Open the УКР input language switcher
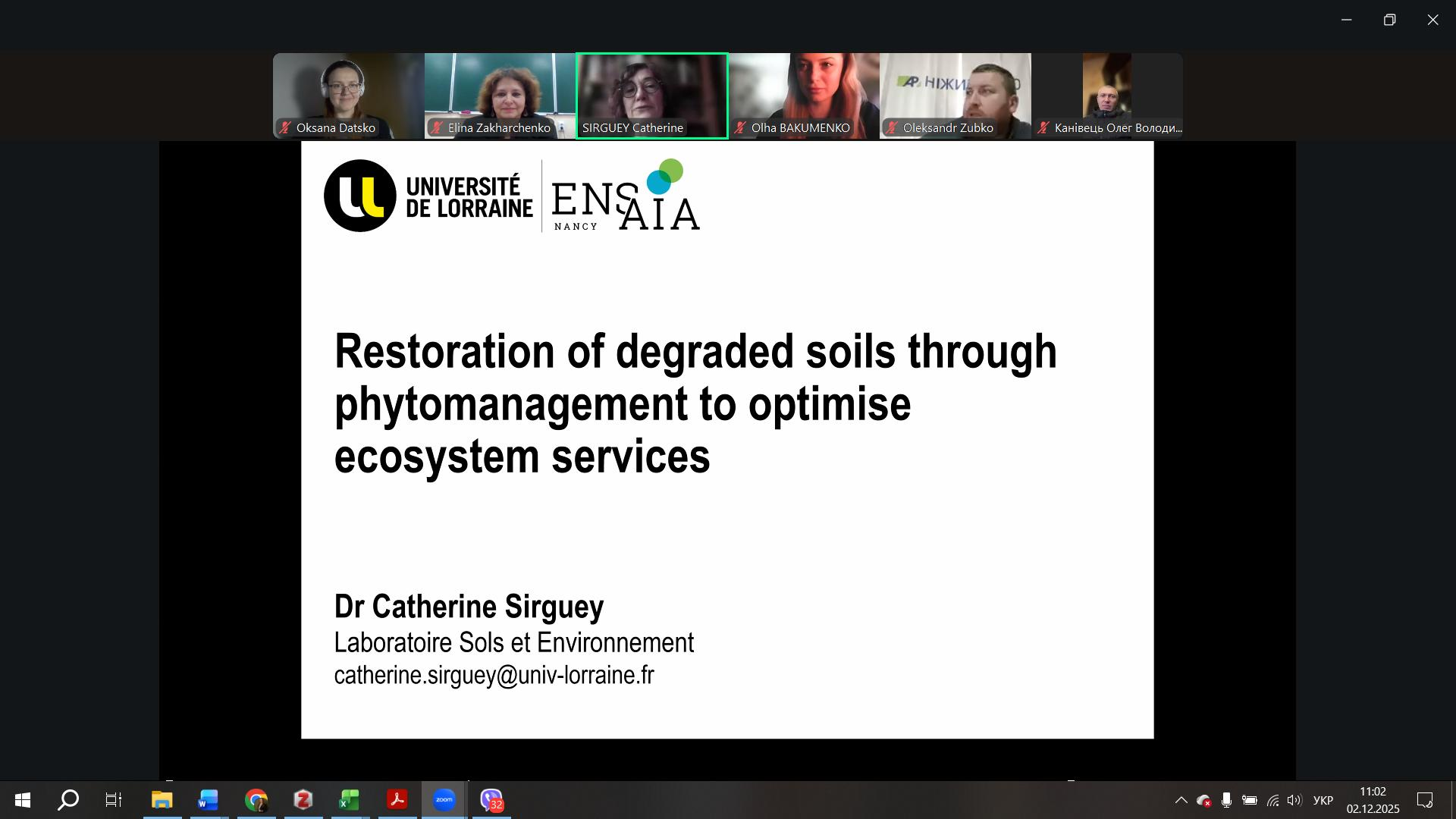The height and width of the screenshot is (819, 1456). 1323,800
